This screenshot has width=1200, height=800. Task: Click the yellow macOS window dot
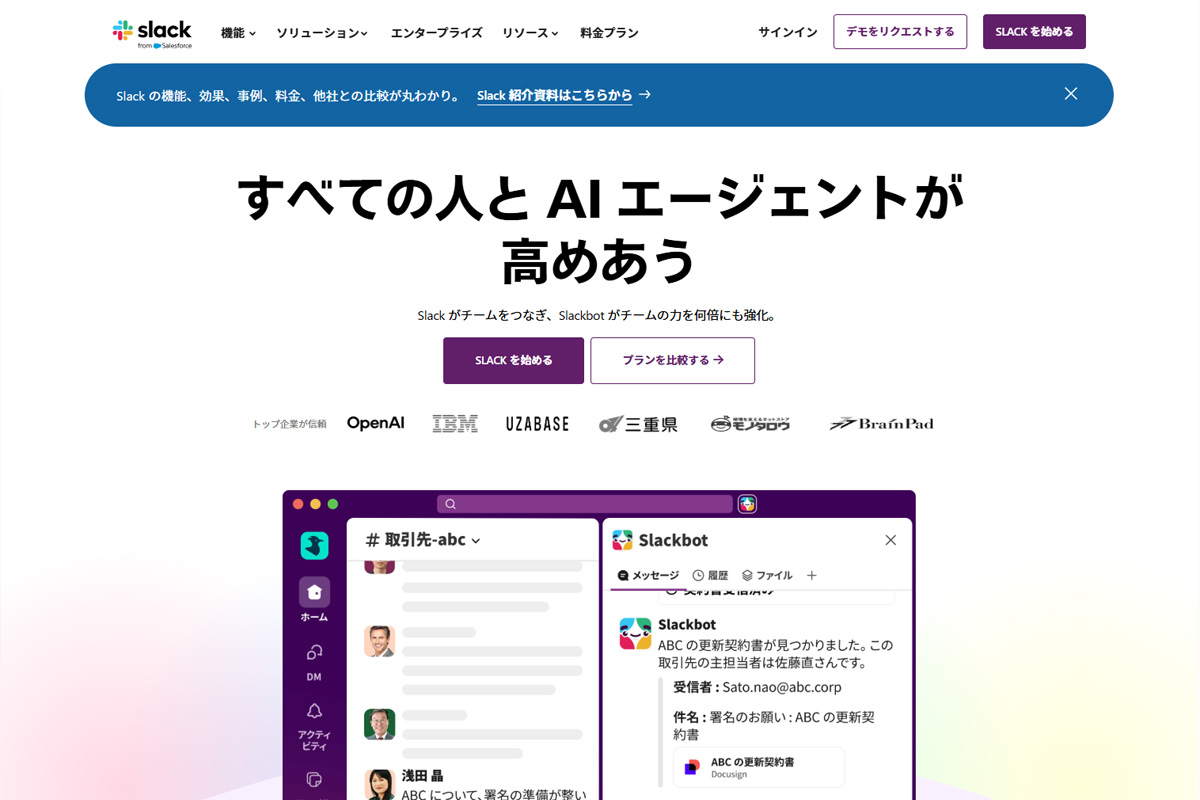(x=315, y=504)
